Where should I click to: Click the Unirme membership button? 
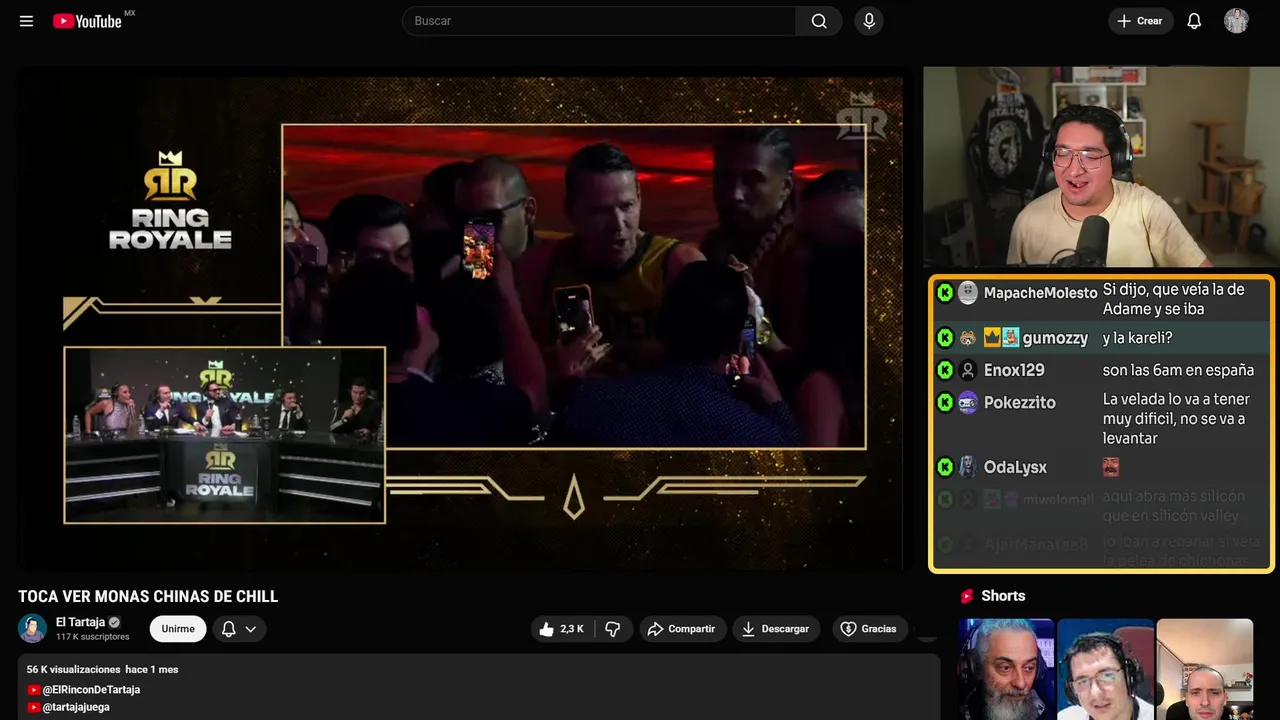[178, 629]
